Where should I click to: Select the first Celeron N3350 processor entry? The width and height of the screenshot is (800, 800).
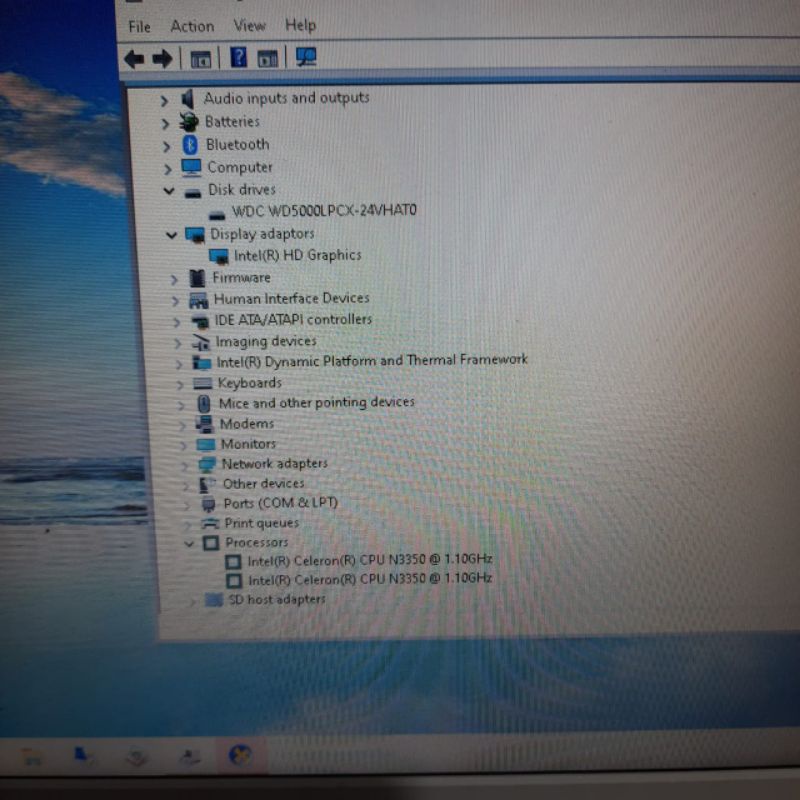pos(370,560)
